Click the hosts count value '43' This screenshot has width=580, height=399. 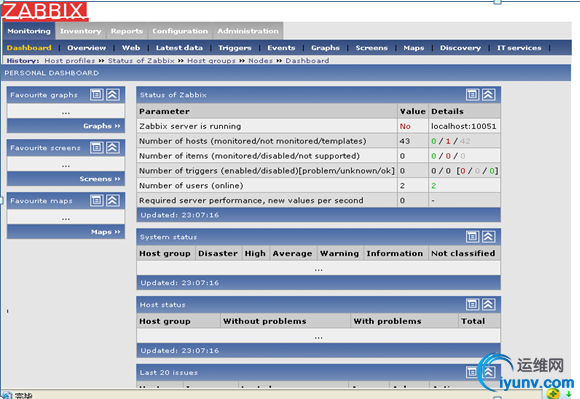[405, 141]
